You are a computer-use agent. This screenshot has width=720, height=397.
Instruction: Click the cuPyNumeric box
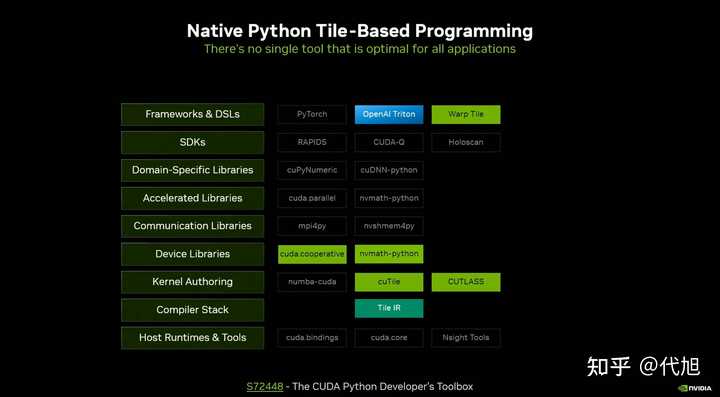[312, 170]
